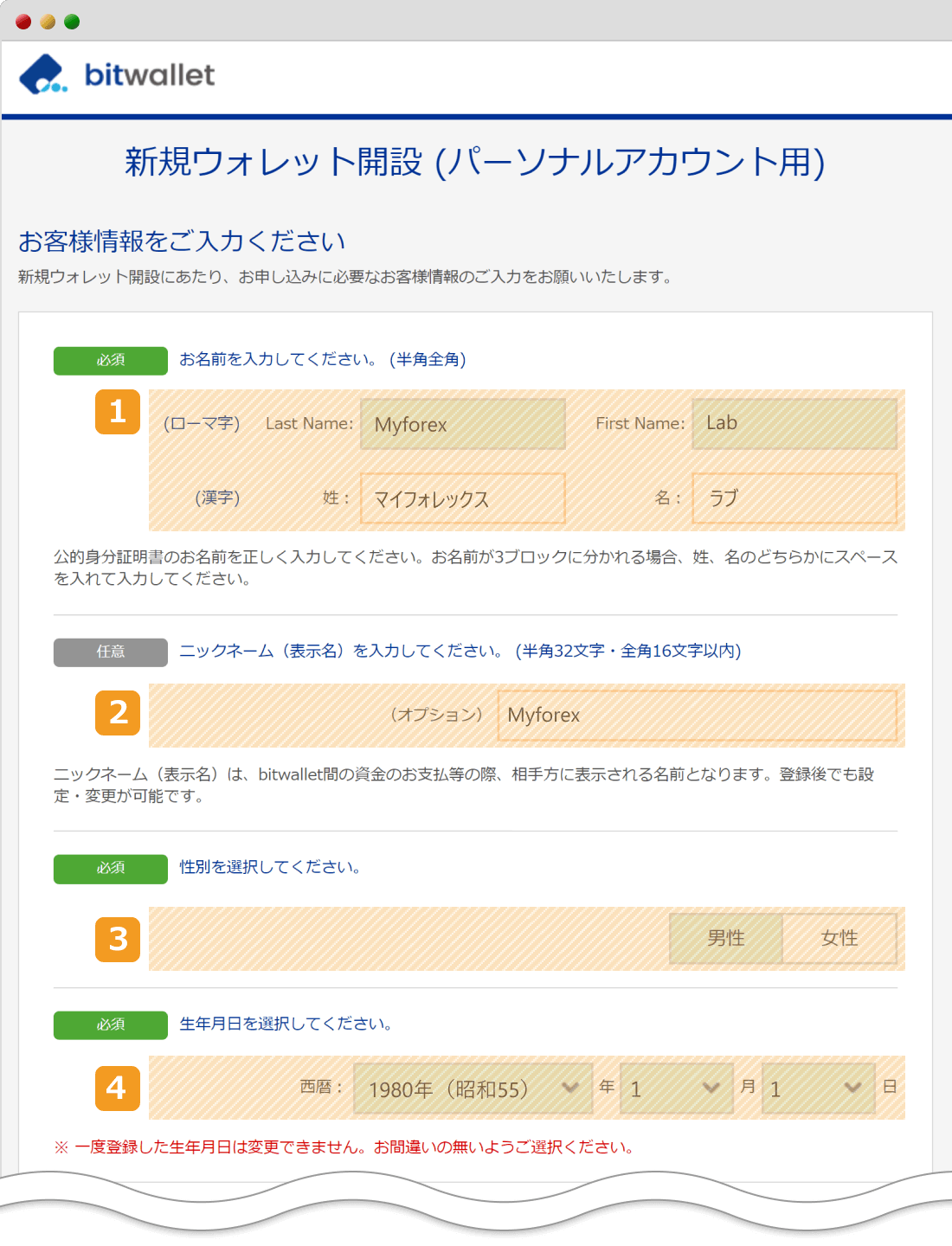Viewport: 952px width, 1246px height.
Task: Click the gray 任意 badge beside nickname label
Action: tap(111, 652)
